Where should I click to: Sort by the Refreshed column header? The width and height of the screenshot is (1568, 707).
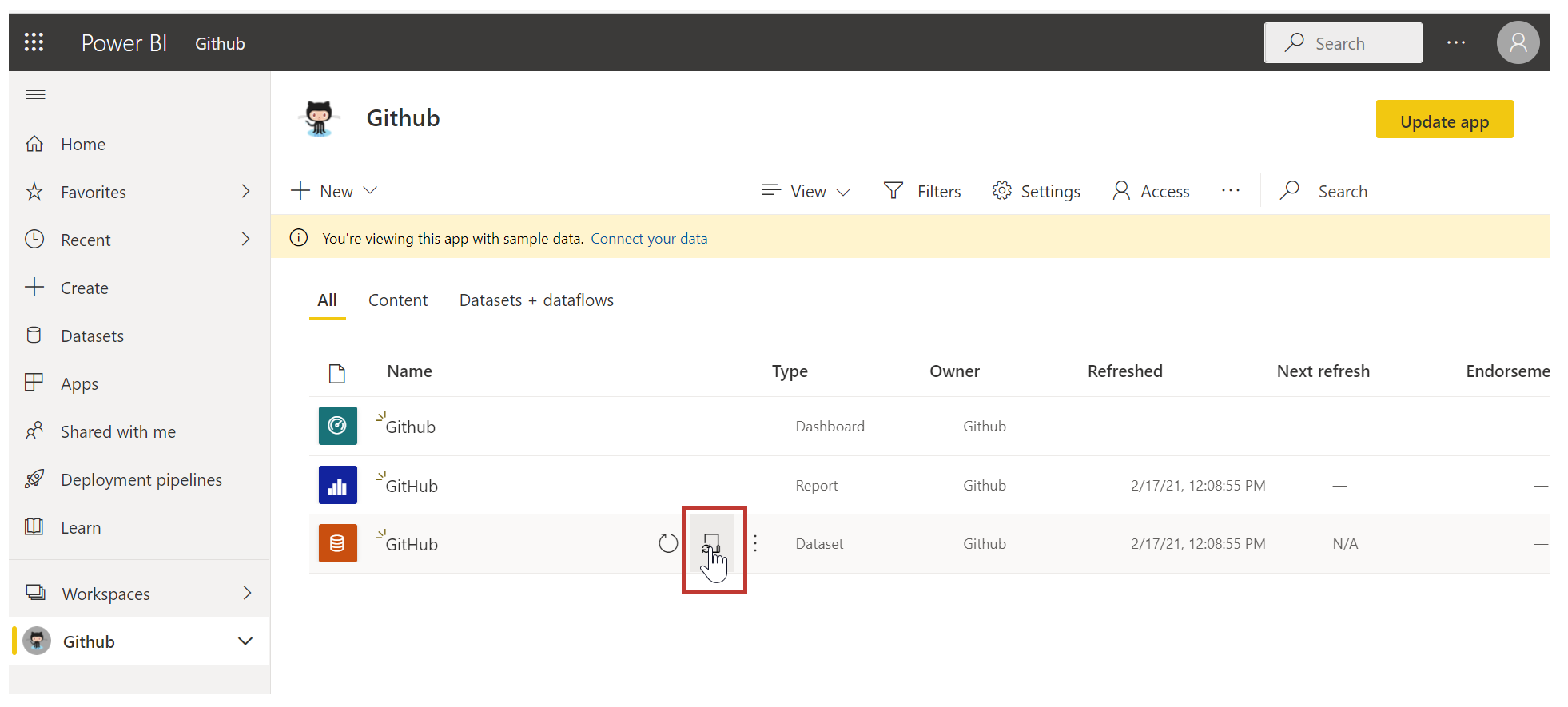tap(1124, 371)
